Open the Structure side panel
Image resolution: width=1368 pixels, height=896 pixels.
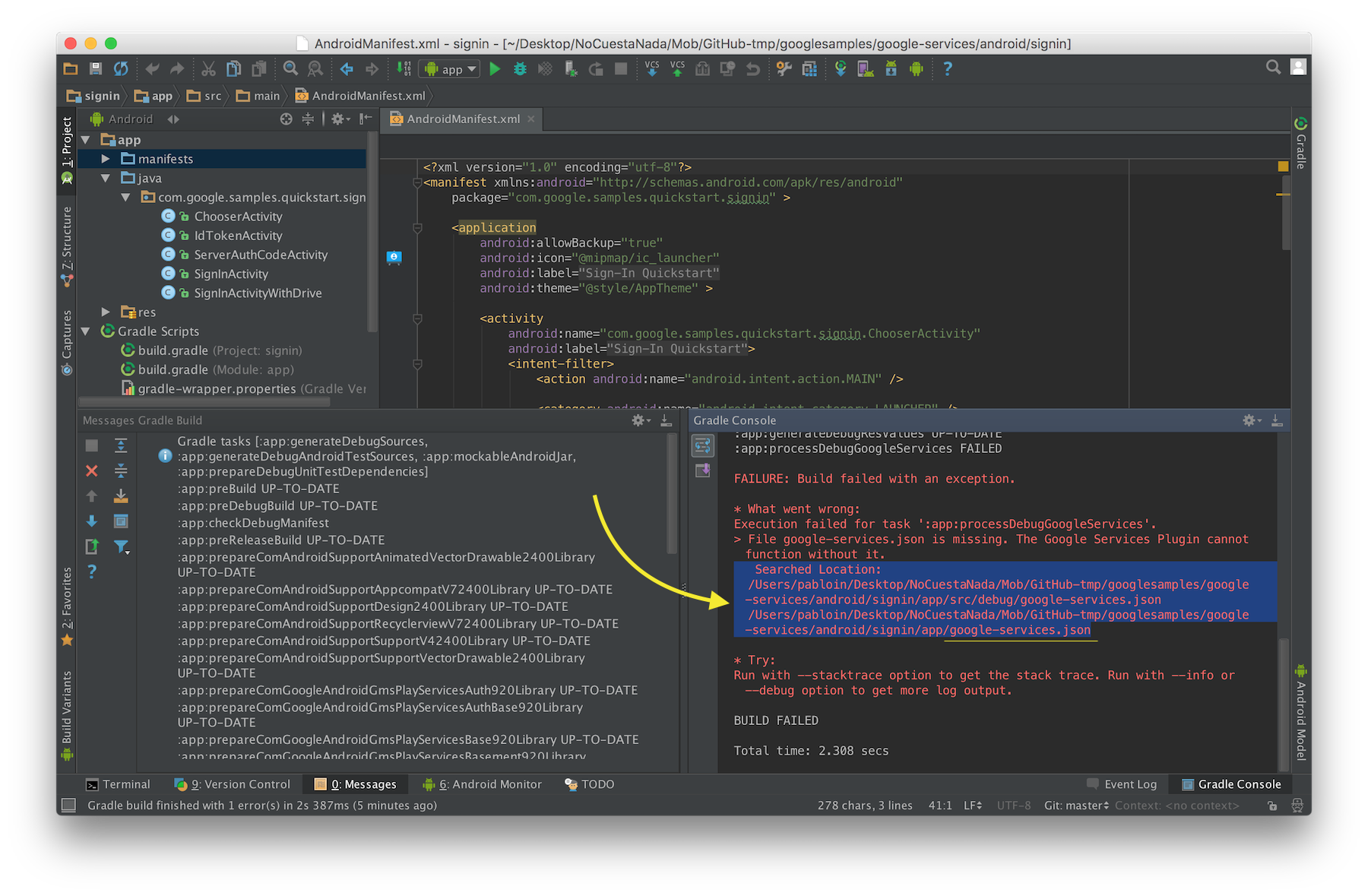68,246
